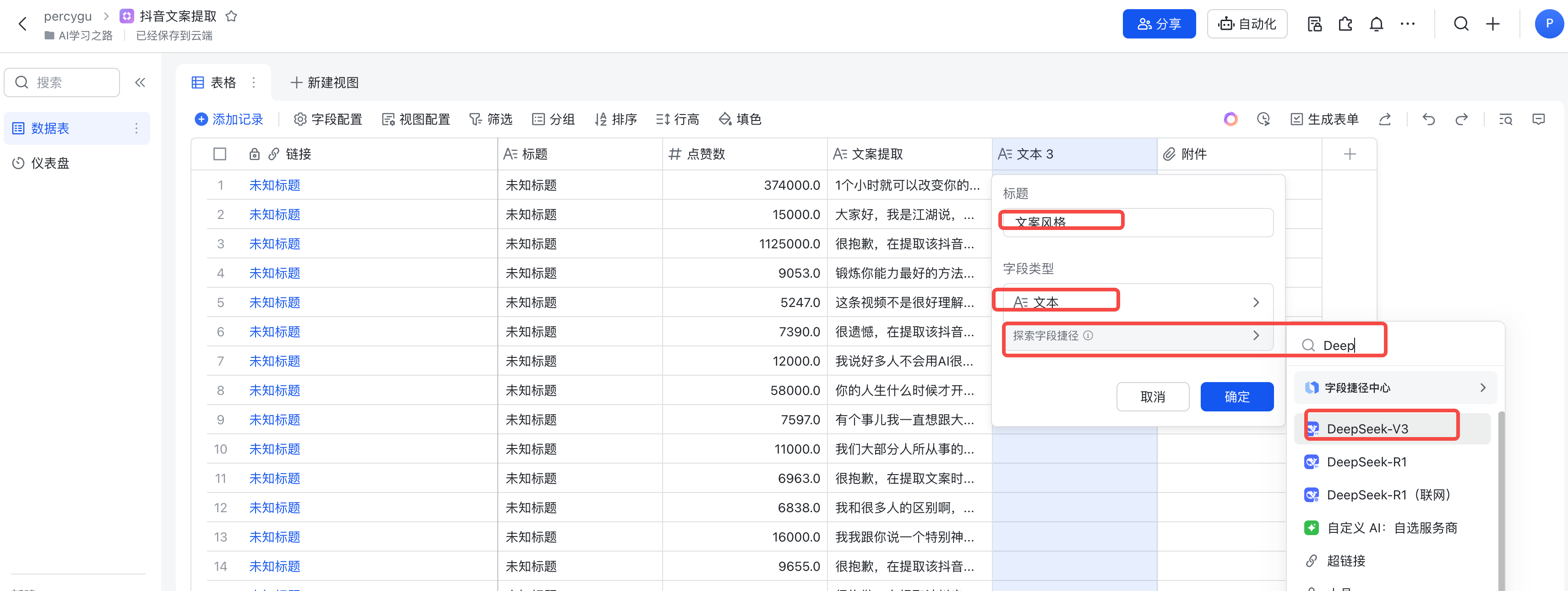This screenshot has width=1568, height=591.
Task: Open the 自动化 automation button
Action: tap(1247, 24)
